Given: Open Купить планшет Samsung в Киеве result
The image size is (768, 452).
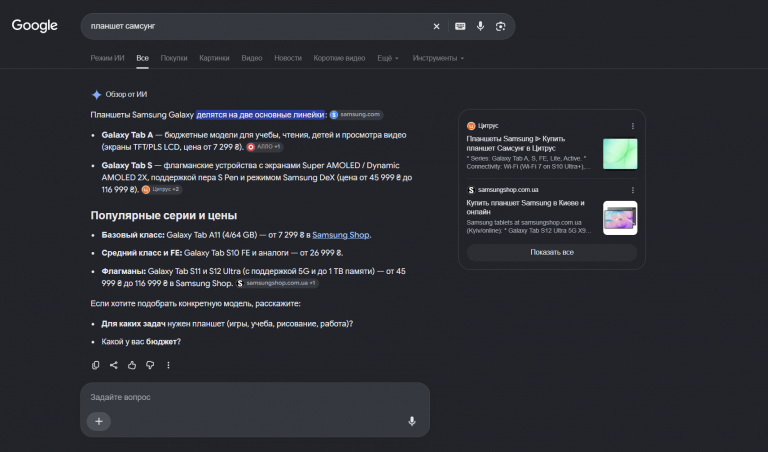Looking at the screenshot, I should (526, 207).
